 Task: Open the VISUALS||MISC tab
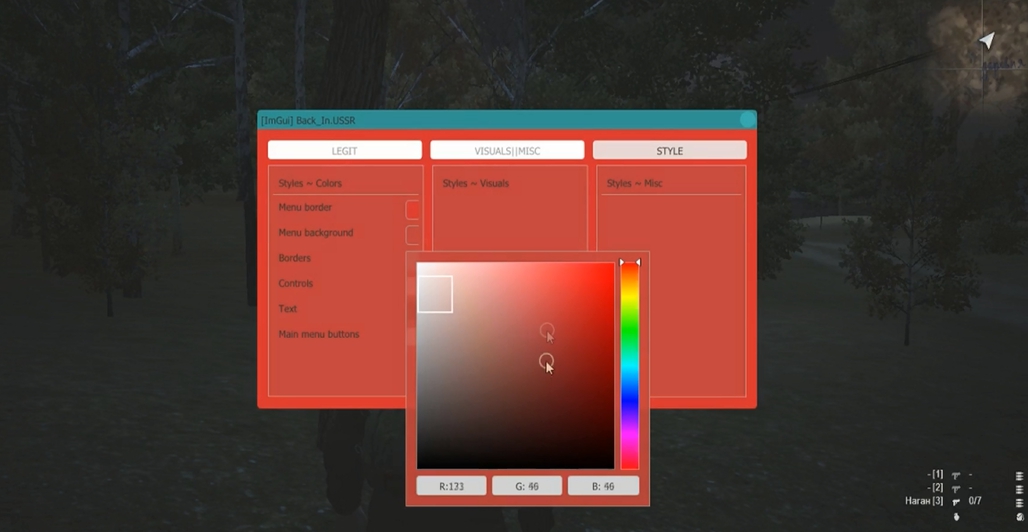click(507, 150)
